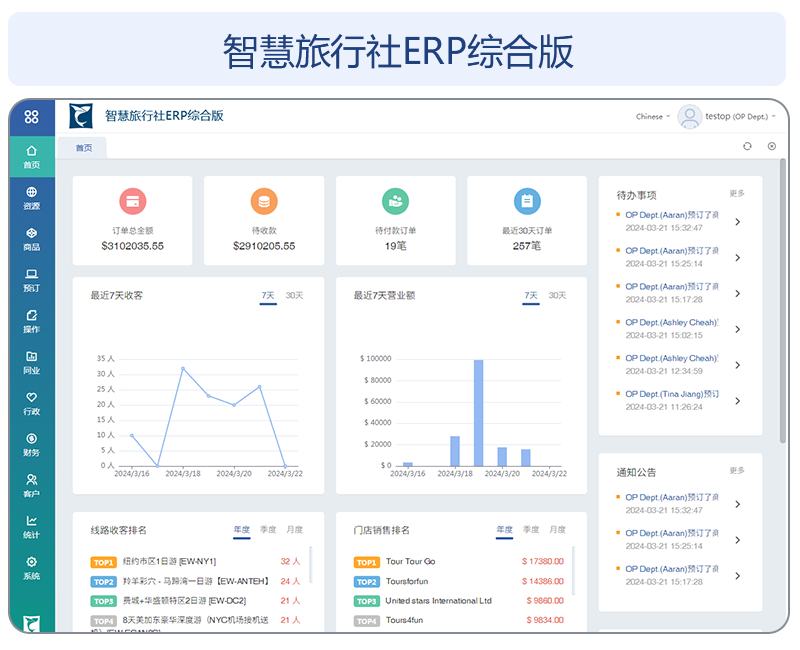The height and width of the screenshot is (650, 800).
Task: Select 月度 in 门店销售排名
Action: tap(558, 530)
